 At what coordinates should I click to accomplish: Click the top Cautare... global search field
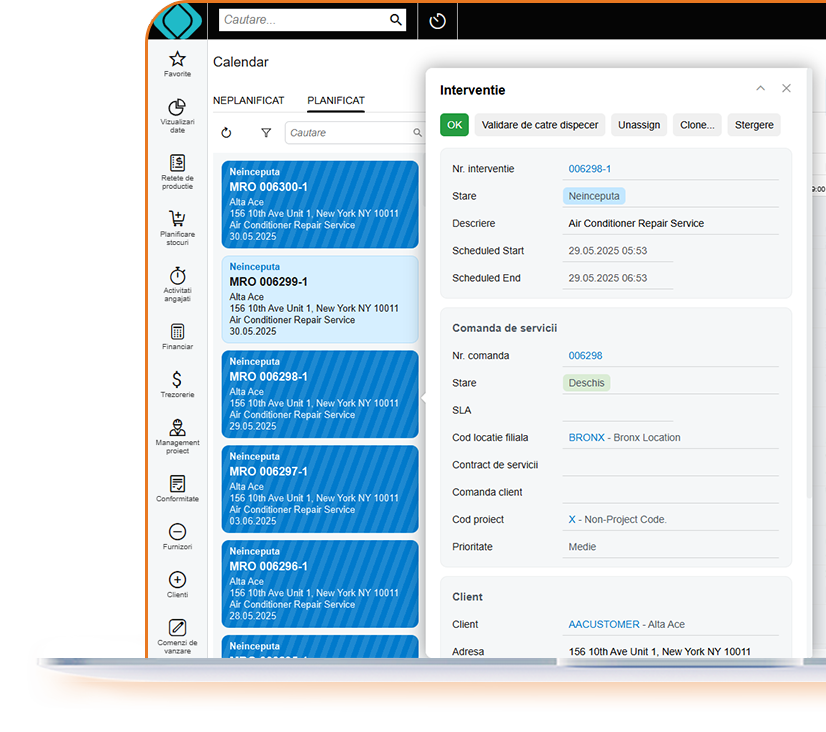(x=303, y=20)
